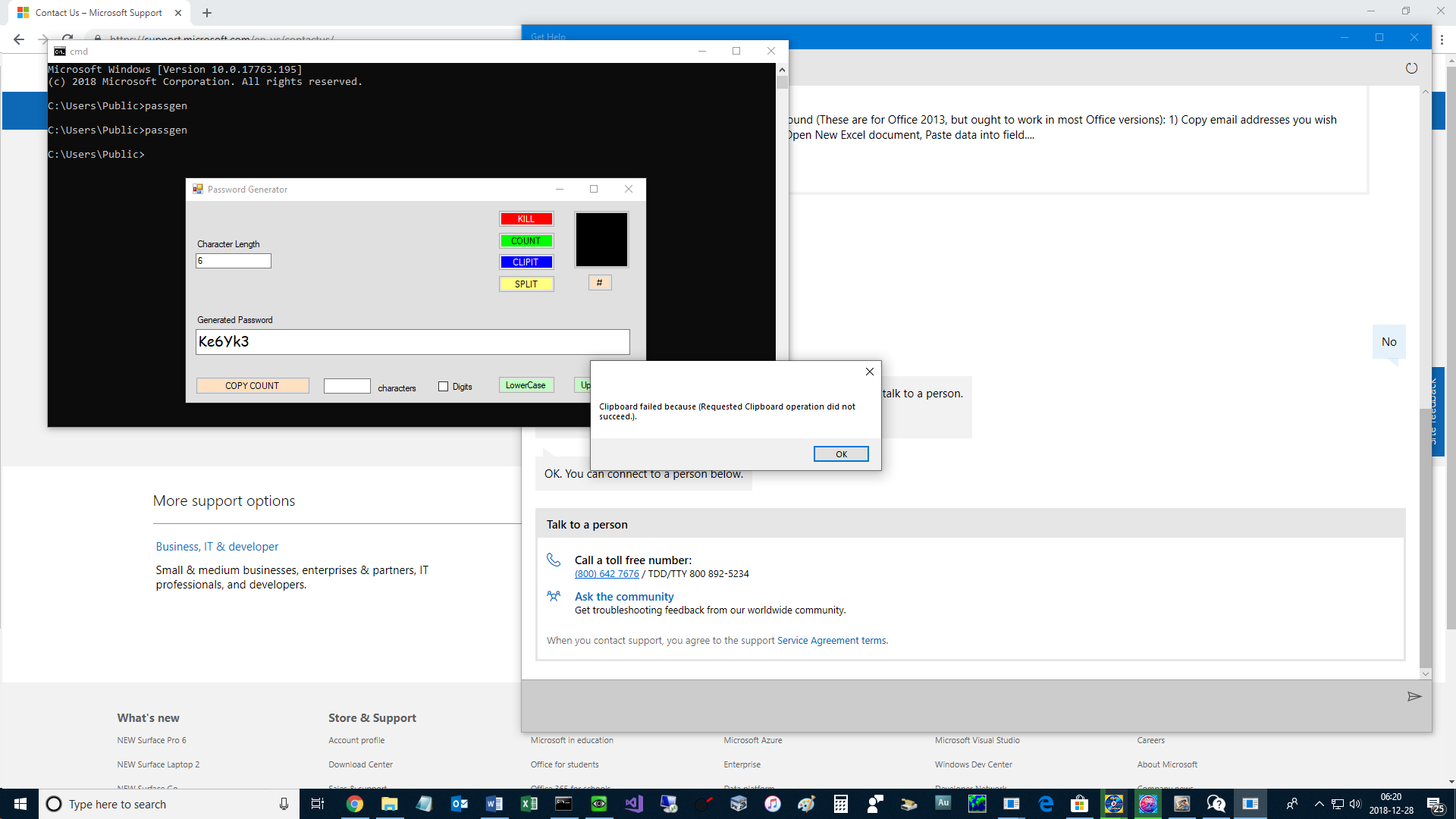Screen dimensions: 1456x819
Task: Open Business, IT & developer link
Action: pyautogui.click(x=217, y=547)
